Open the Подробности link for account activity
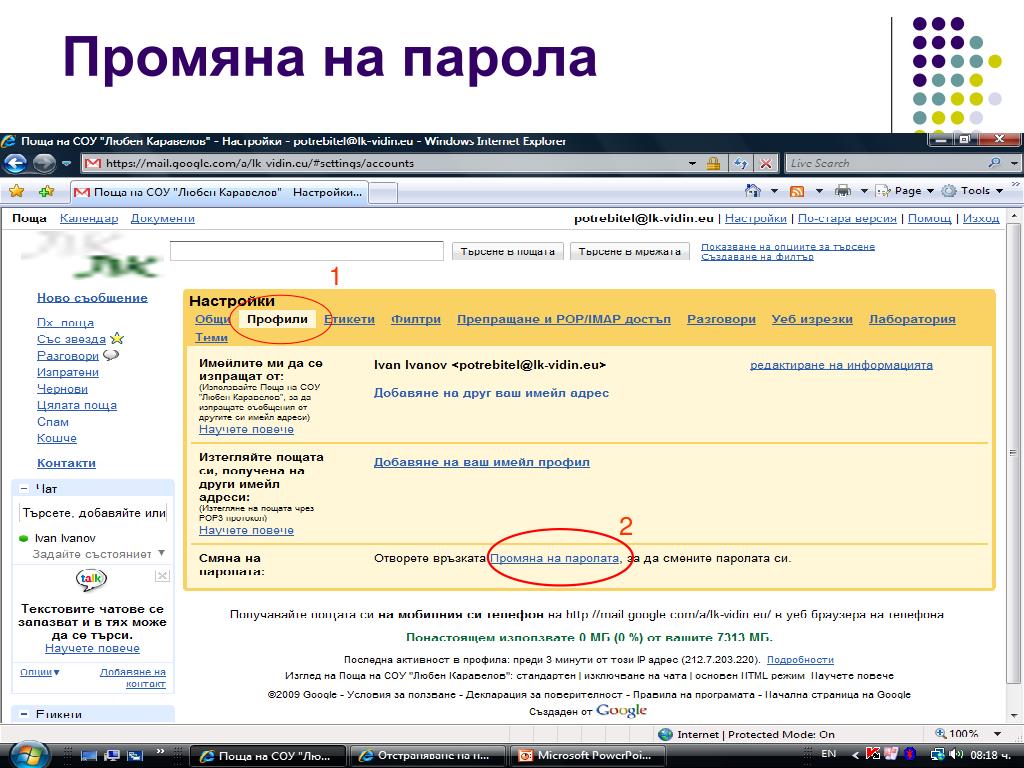Viewport: 1024px width, 768px height. click(800, 660)
